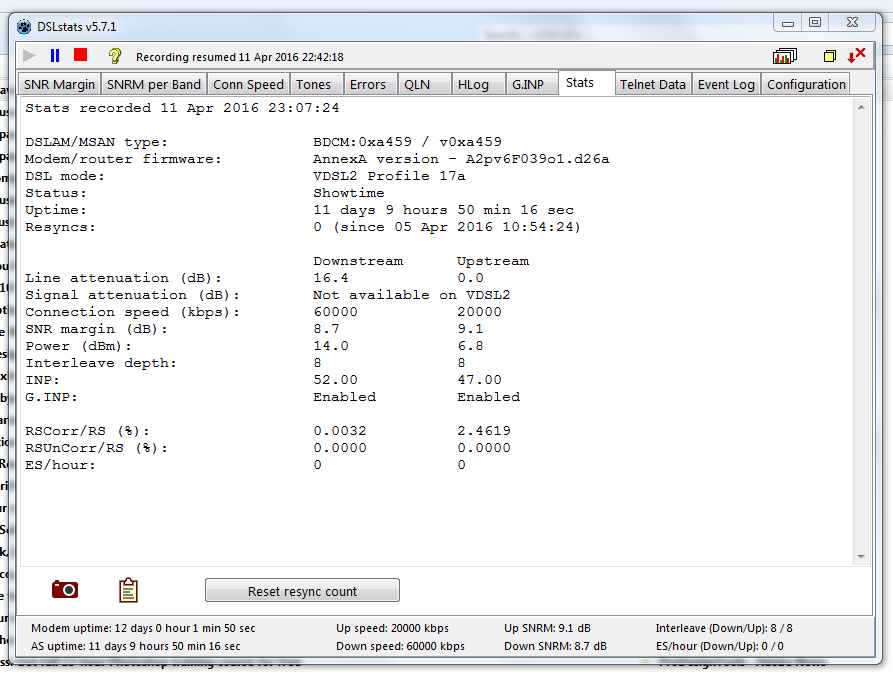Take a snapshot with the camera icon

pyautogui.click(x=65, y=590)
